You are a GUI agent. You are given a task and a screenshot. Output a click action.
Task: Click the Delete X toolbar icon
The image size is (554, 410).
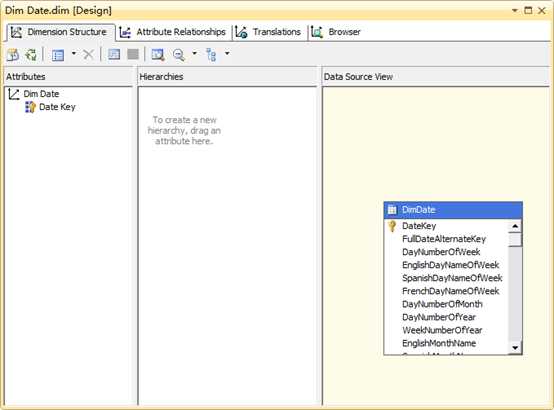88,55
